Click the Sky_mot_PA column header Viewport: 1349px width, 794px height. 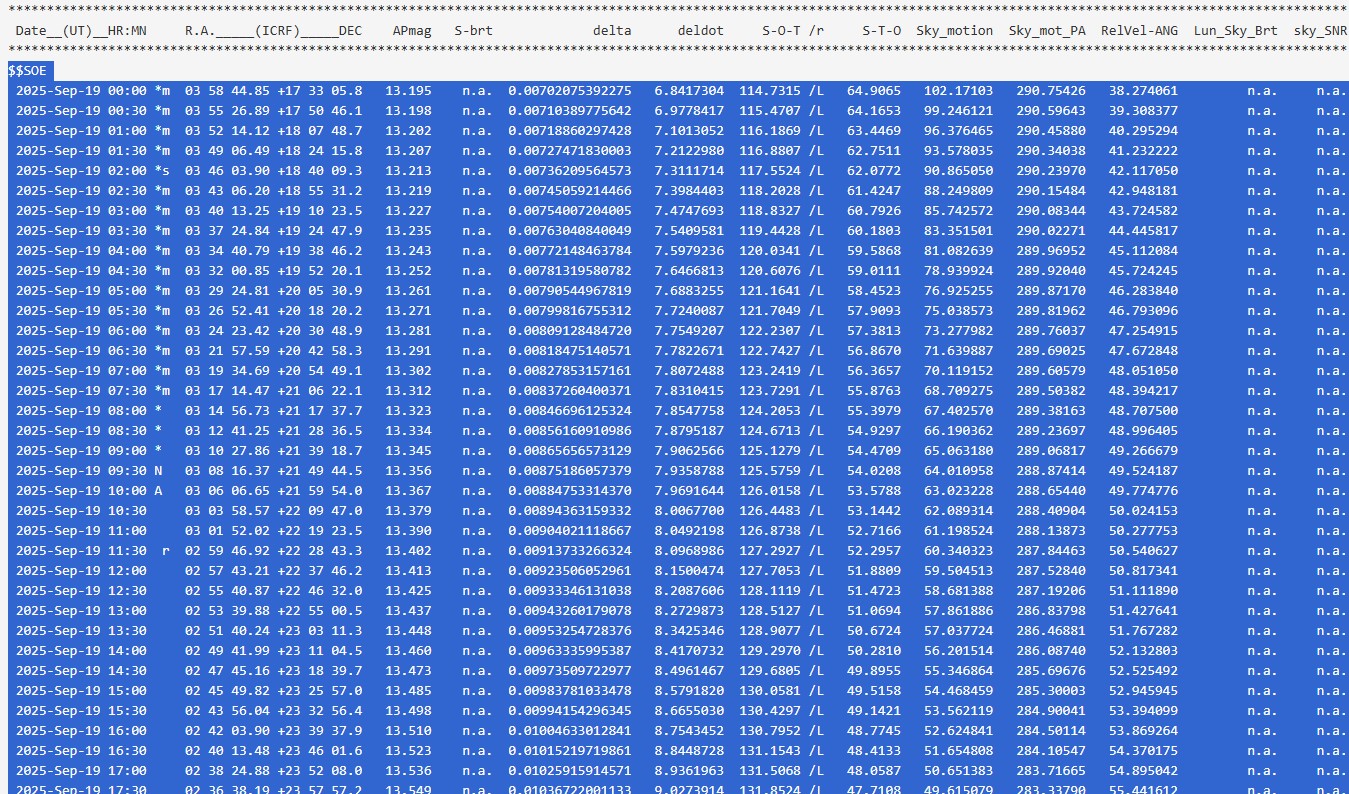[1047, 31]
